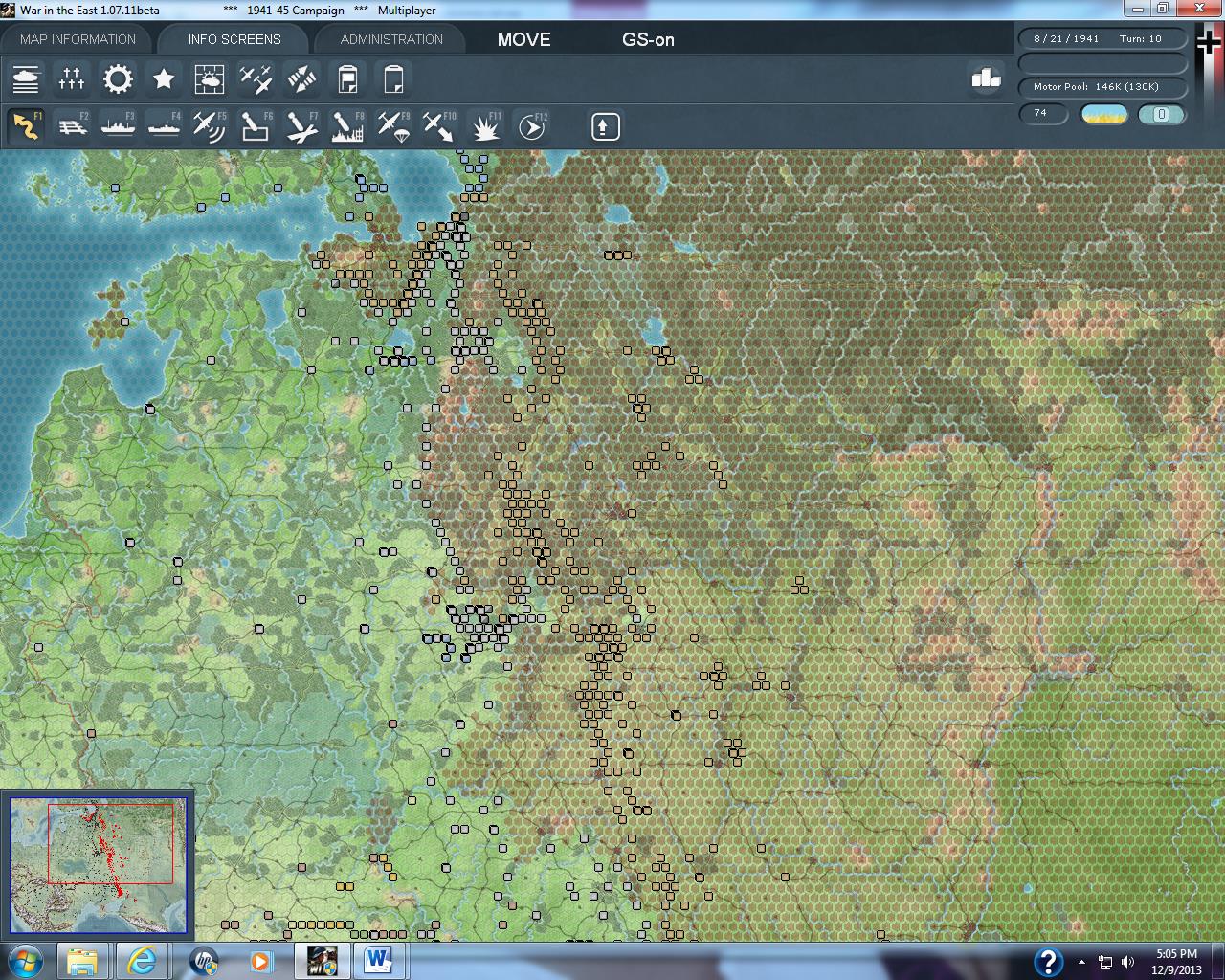Select the F9 air transport mode
1225x980 pixels.
click(393, 126)
